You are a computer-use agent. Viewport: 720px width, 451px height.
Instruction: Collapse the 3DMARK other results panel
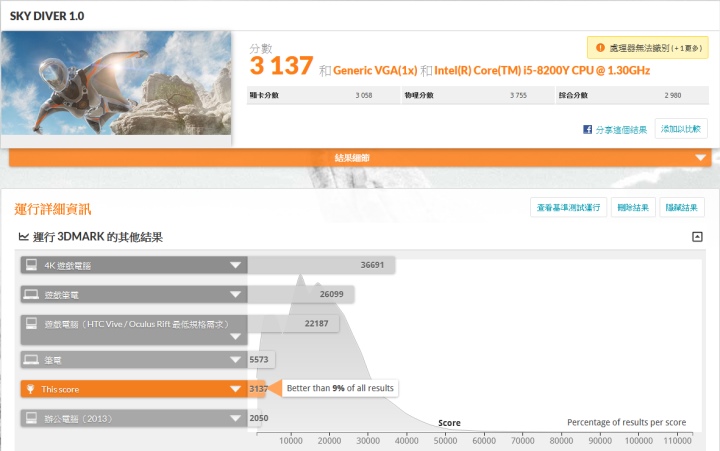point(697,237)
